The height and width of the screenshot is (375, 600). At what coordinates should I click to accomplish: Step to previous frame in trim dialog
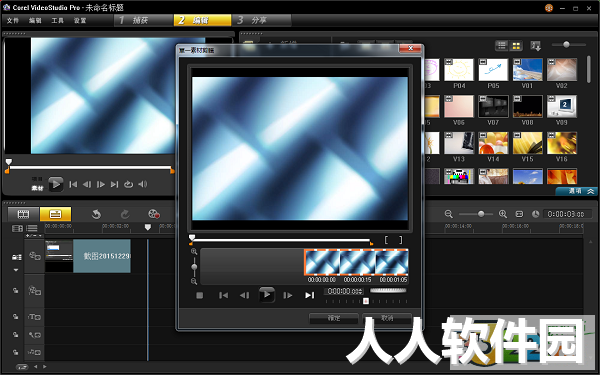pyautogui.click(x=244, y=295)
